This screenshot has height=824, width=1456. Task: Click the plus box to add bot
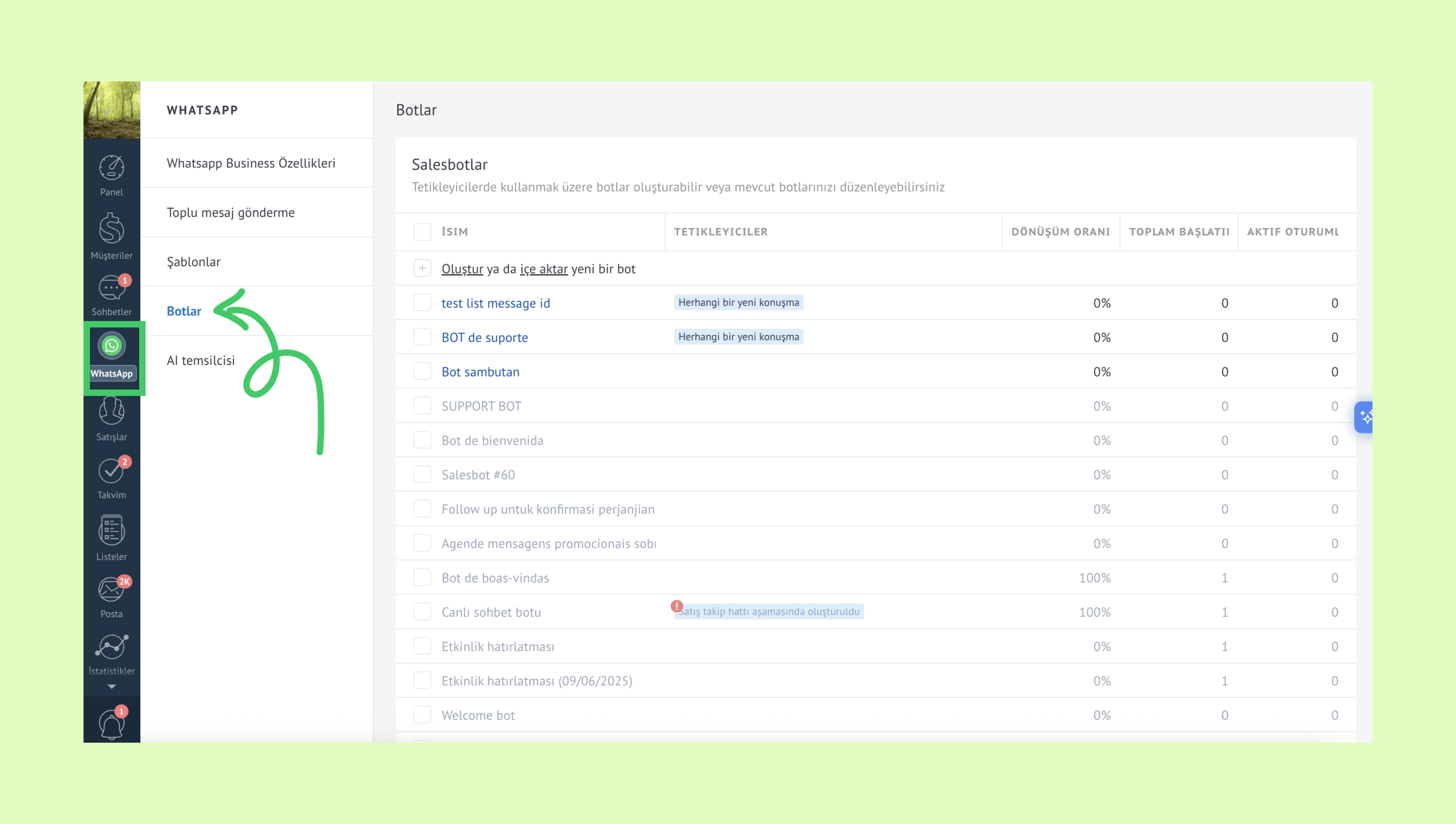click(x=422, y=268)
